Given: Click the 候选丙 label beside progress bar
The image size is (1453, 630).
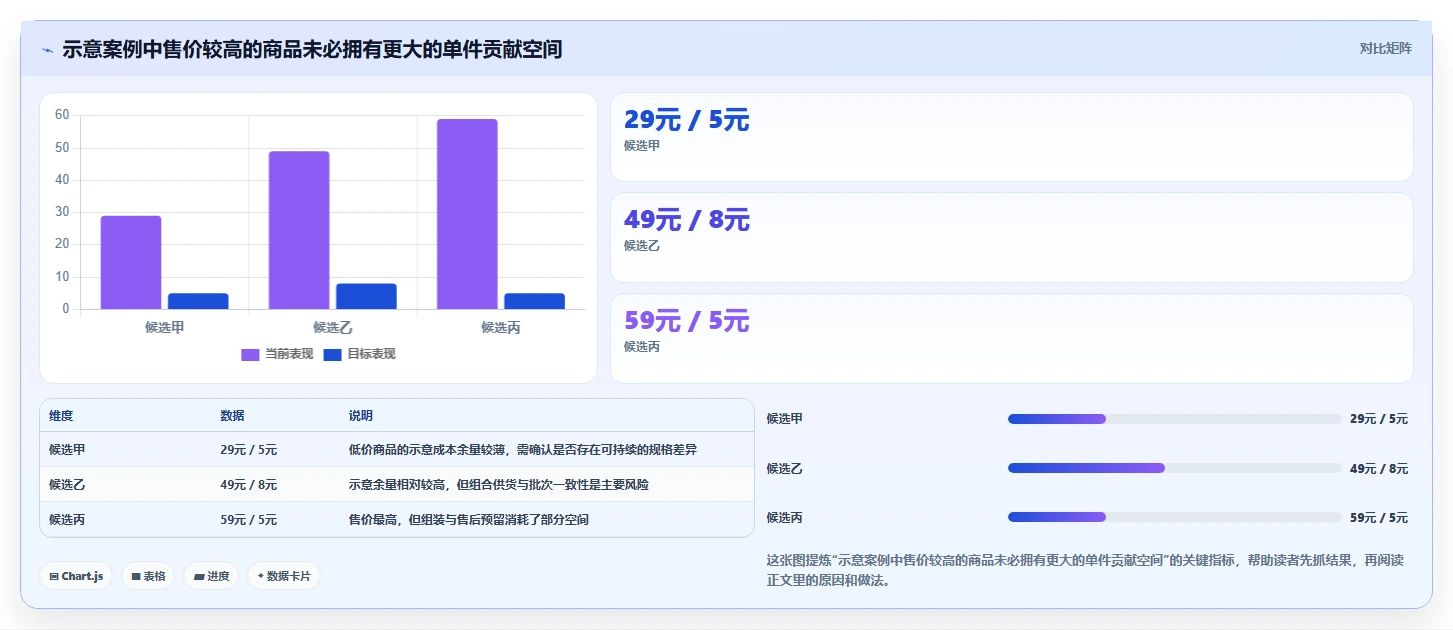Looking at the screenshot, I should pyautogui.click(x=785, y=518).
